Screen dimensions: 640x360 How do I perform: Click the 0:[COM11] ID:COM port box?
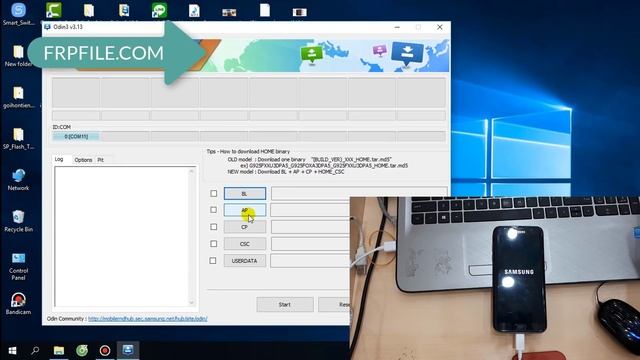(x=76, y=136)
